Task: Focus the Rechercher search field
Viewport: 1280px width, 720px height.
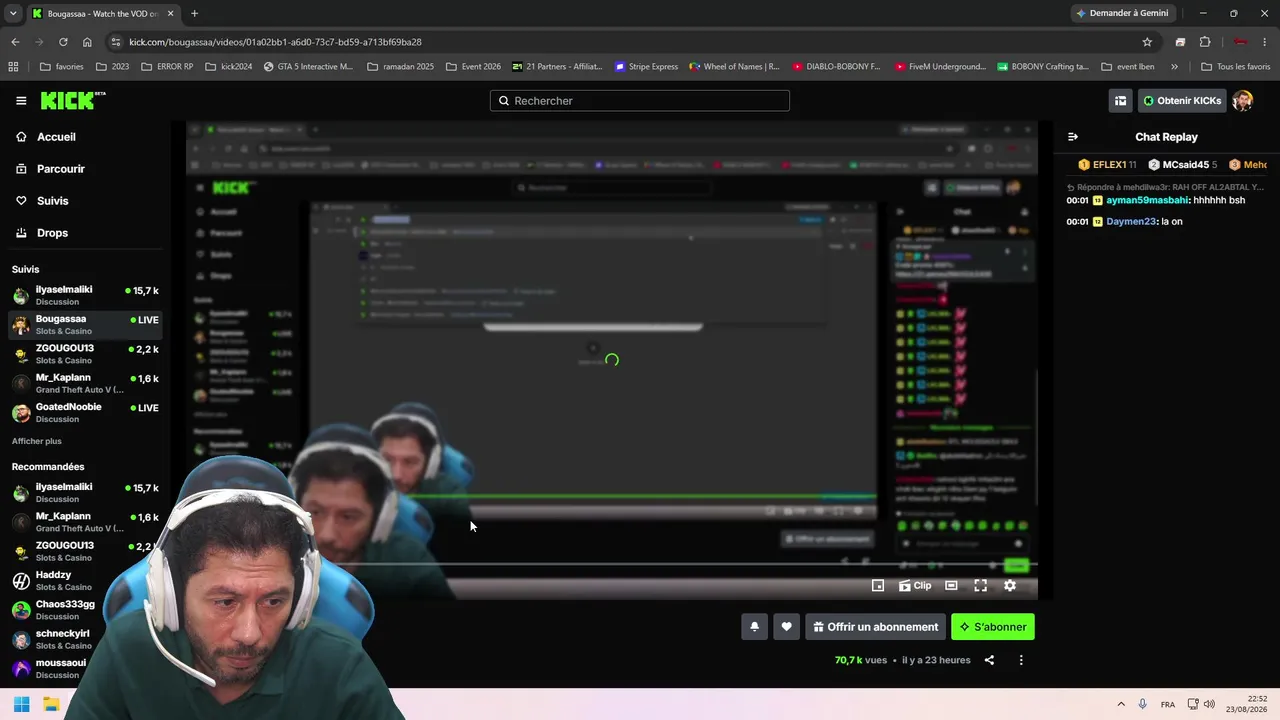Action: [x=640, y=101]
